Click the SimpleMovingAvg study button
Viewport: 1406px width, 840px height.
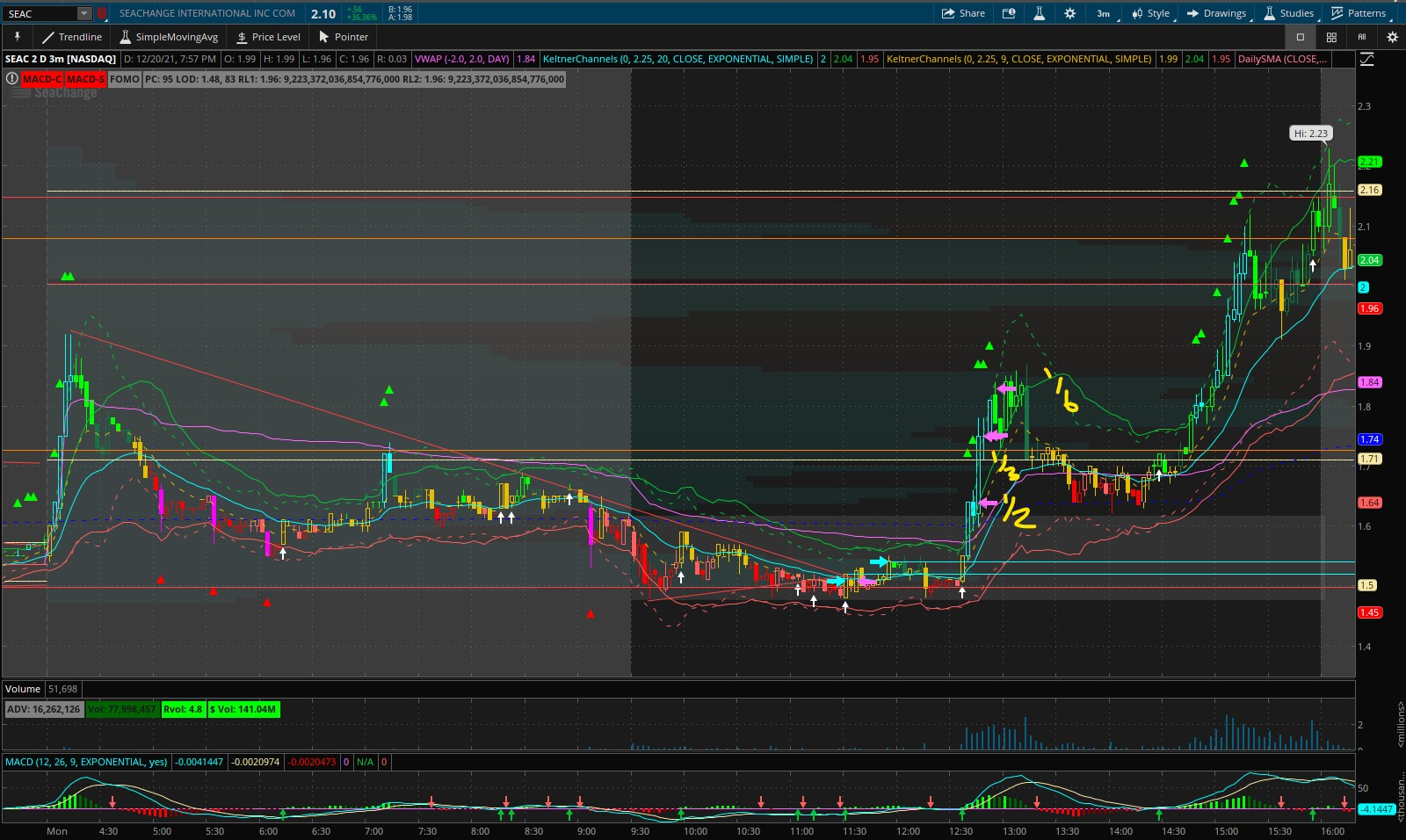(169, 37)
